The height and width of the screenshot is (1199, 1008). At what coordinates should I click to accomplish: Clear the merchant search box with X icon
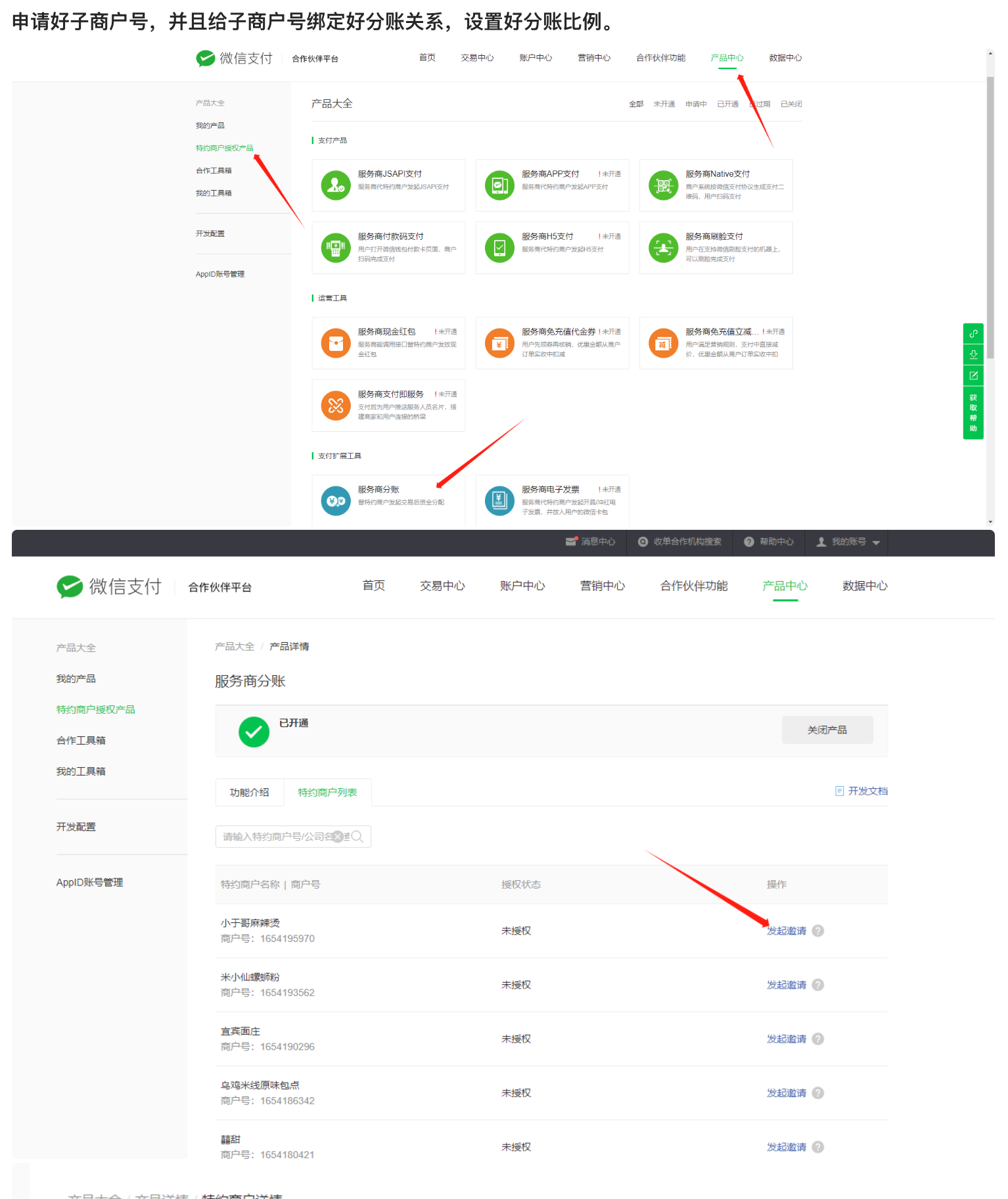pyautogui.click(x=338, y=836)
